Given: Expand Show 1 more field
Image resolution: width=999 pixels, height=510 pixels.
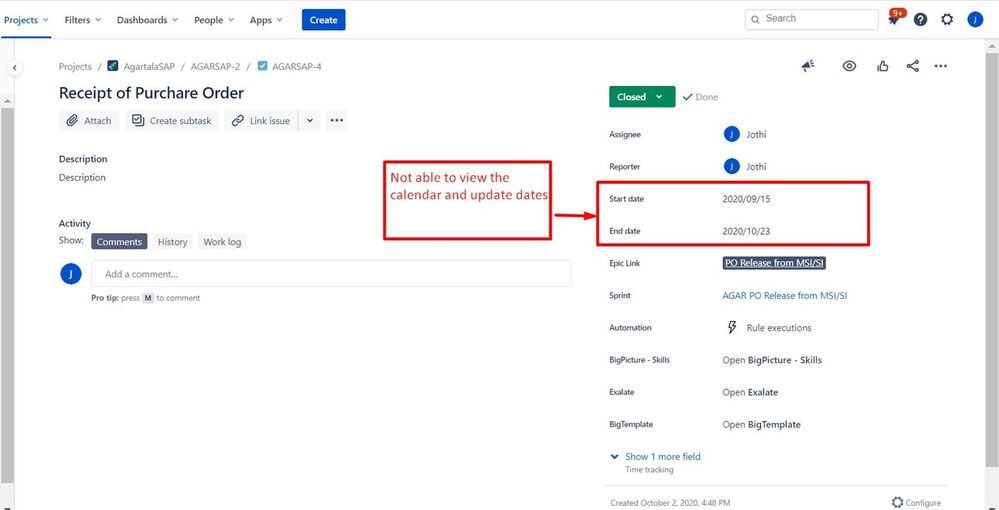Looking at the screenshot, I should (x=662, y=457).
